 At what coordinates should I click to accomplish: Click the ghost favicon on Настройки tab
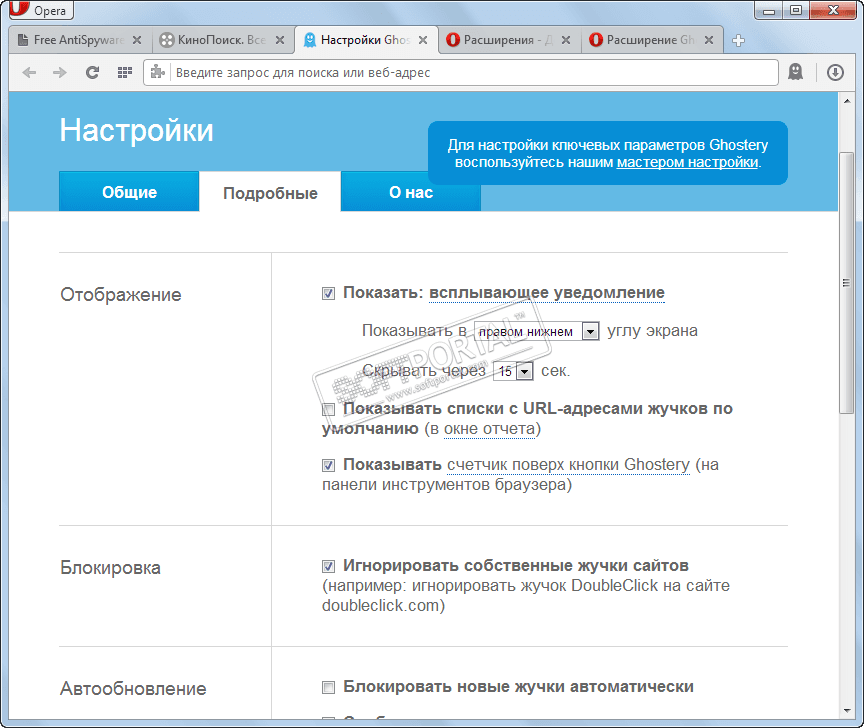(x=310, y=40)
